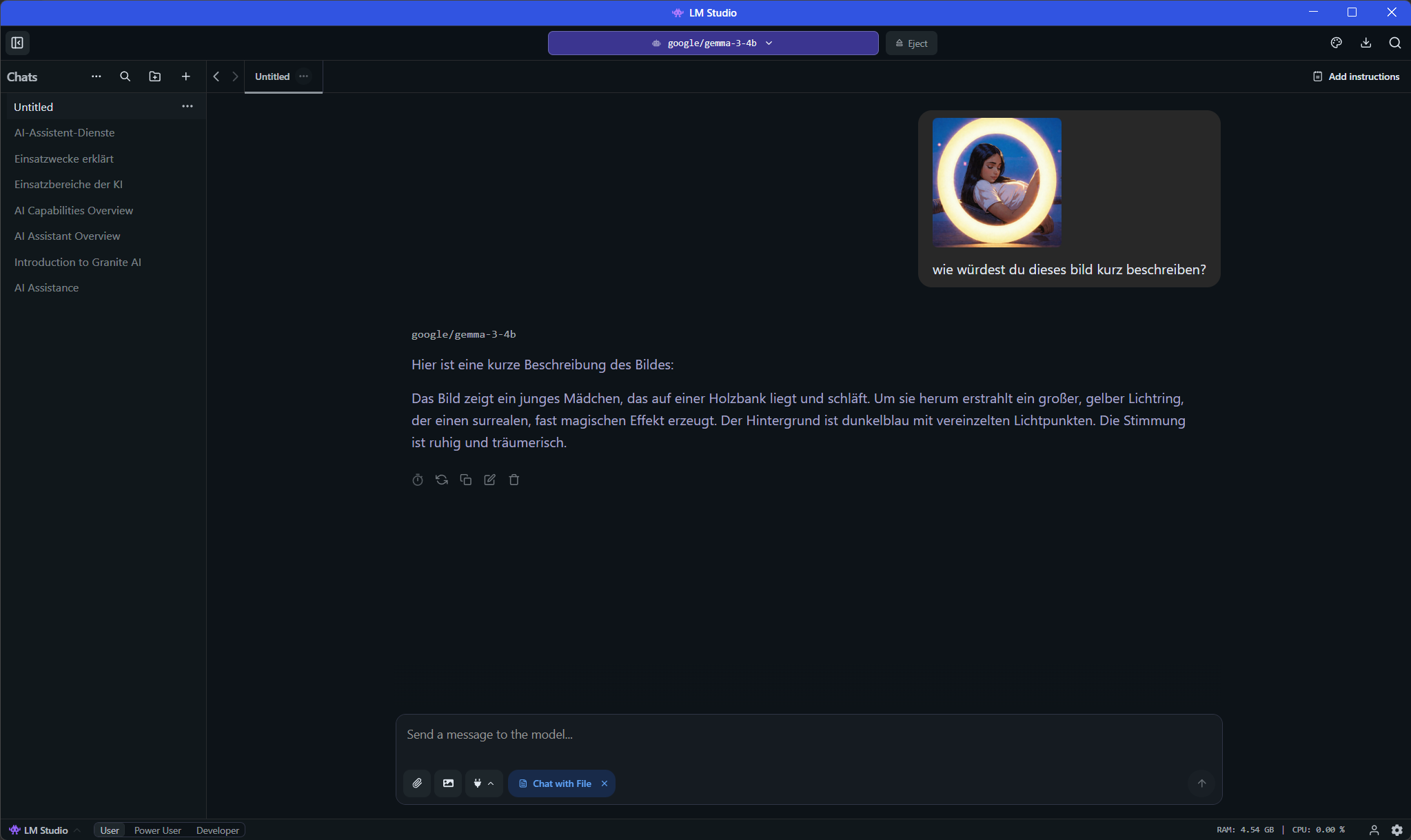Switch to Power User mode
The image size is (1411, 840).
pos(157,830)
